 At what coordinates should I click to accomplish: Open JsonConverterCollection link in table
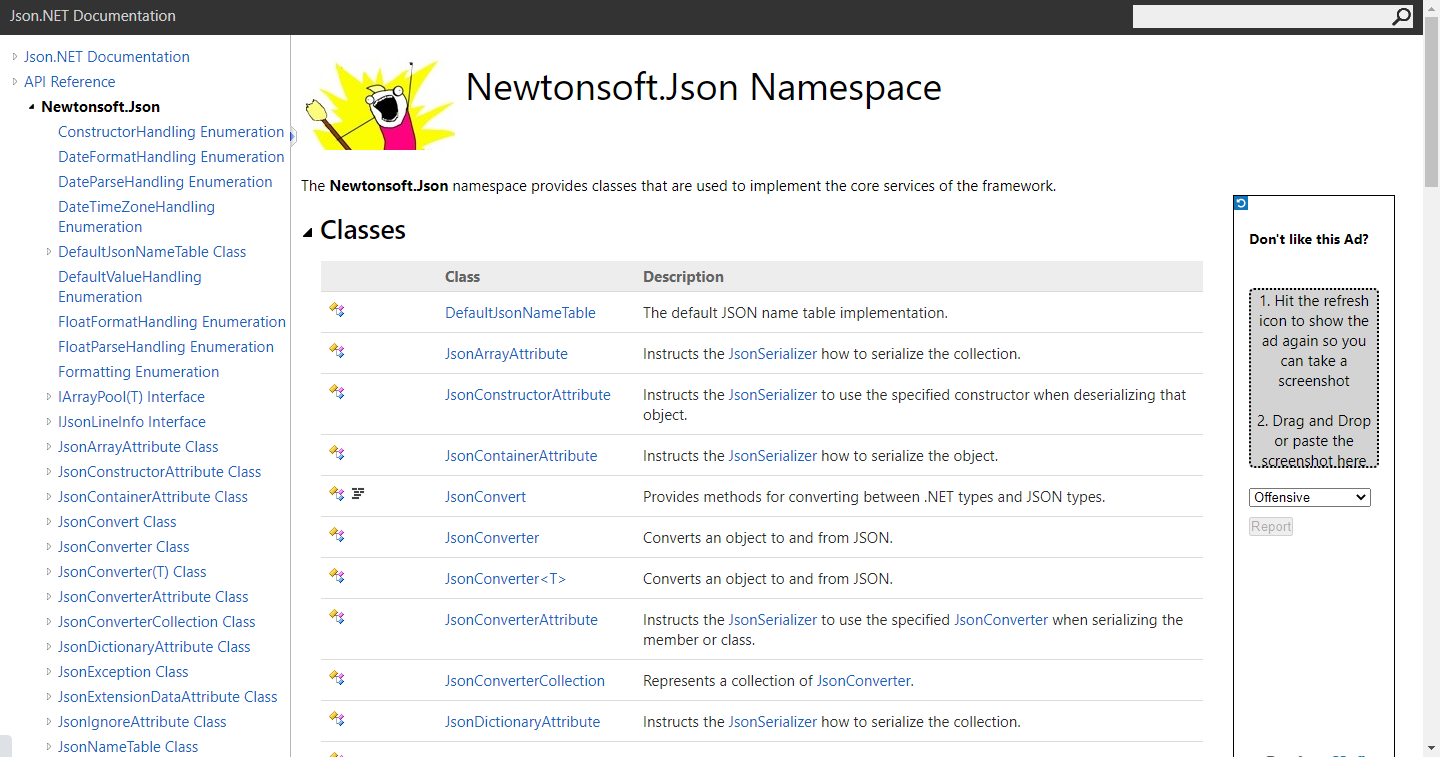[525, 681]
